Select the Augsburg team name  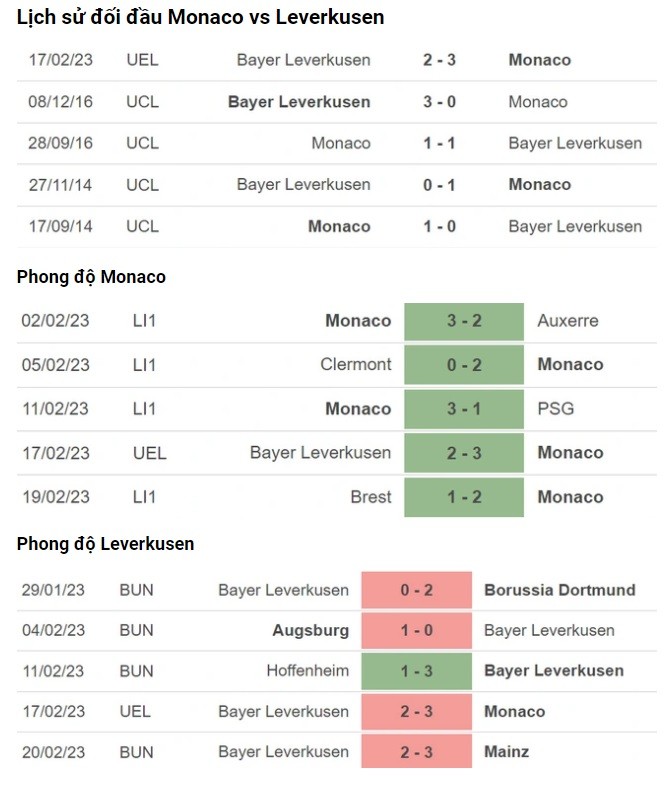coord(310,630)
